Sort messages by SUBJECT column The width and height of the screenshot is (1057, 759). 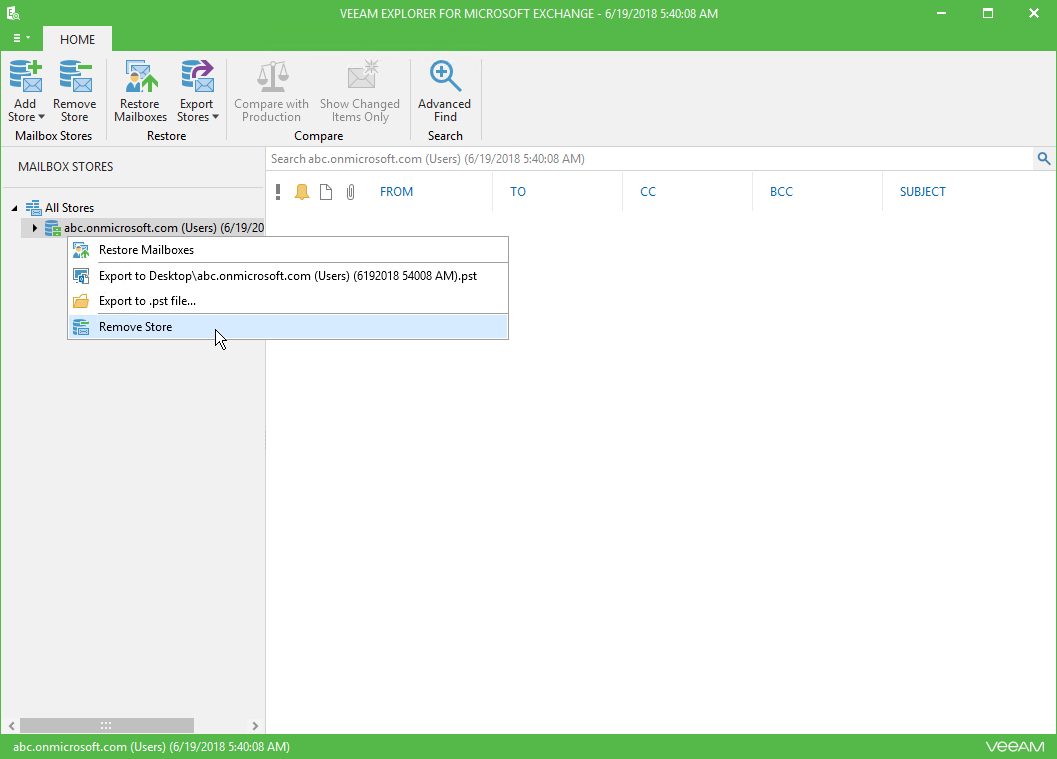(x=923, y=192)
